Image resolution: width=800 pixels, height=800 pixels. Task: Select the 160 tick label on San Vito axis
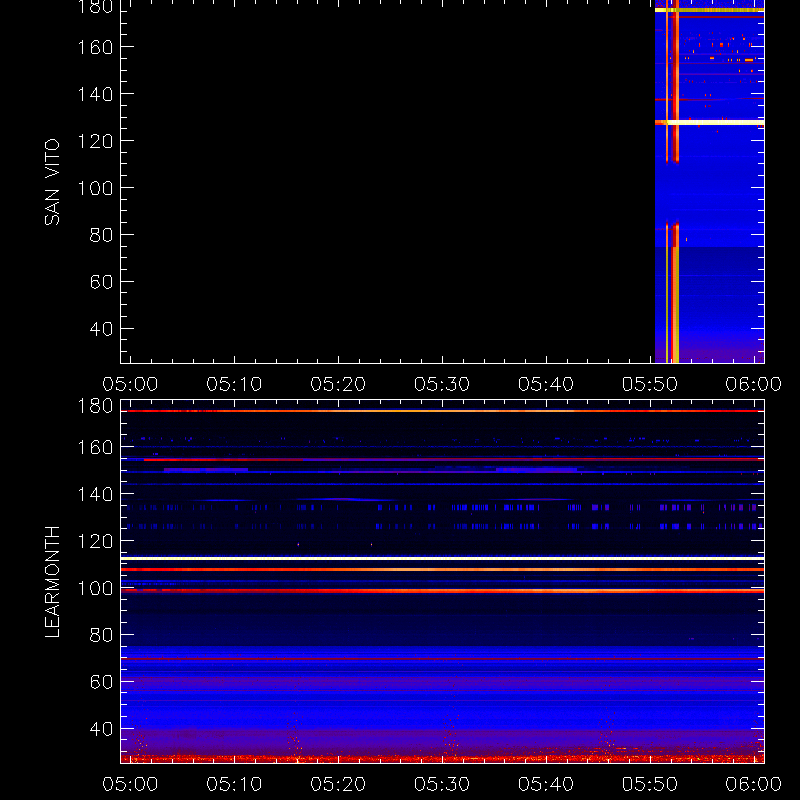95,47
